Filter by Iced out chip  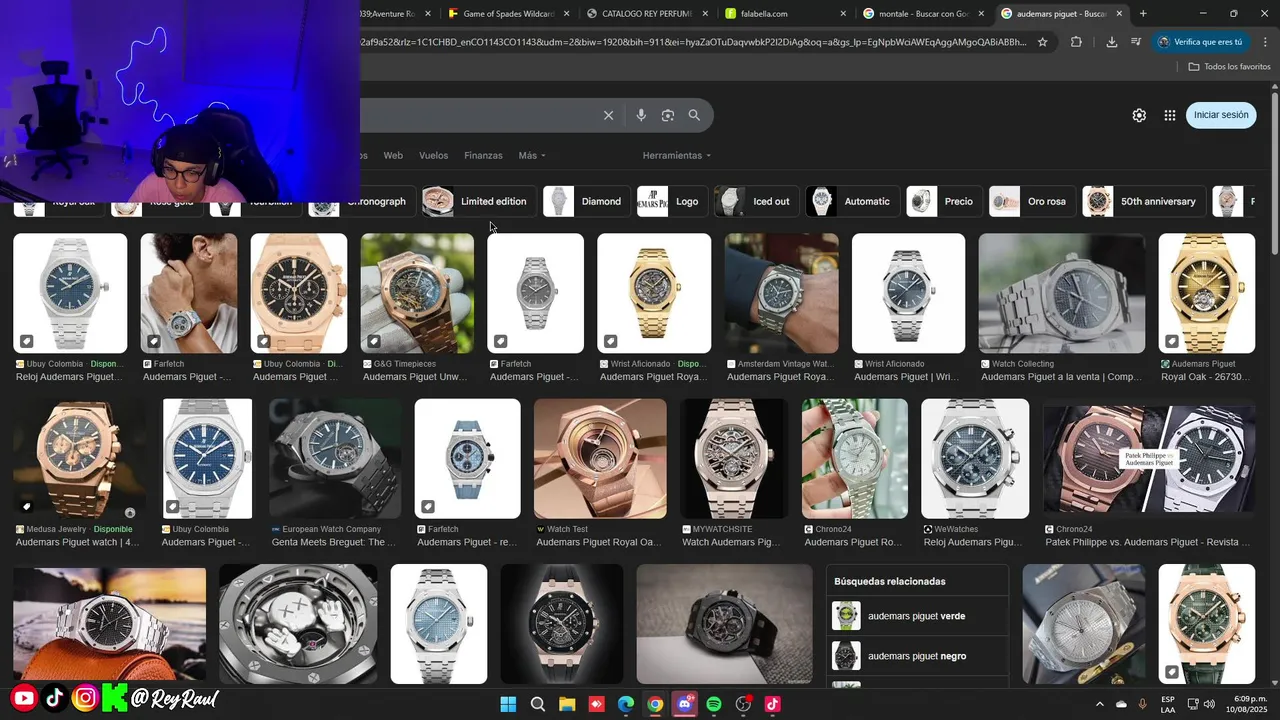click(x=756, y=201)
